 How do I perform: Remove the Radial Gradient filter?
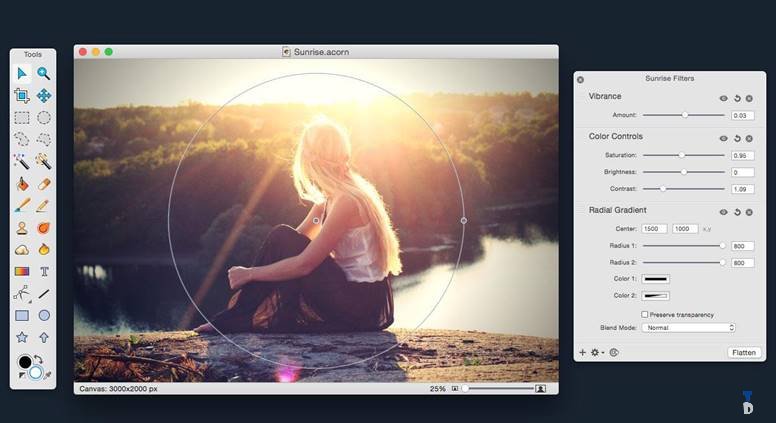click(x=749, y=212)
